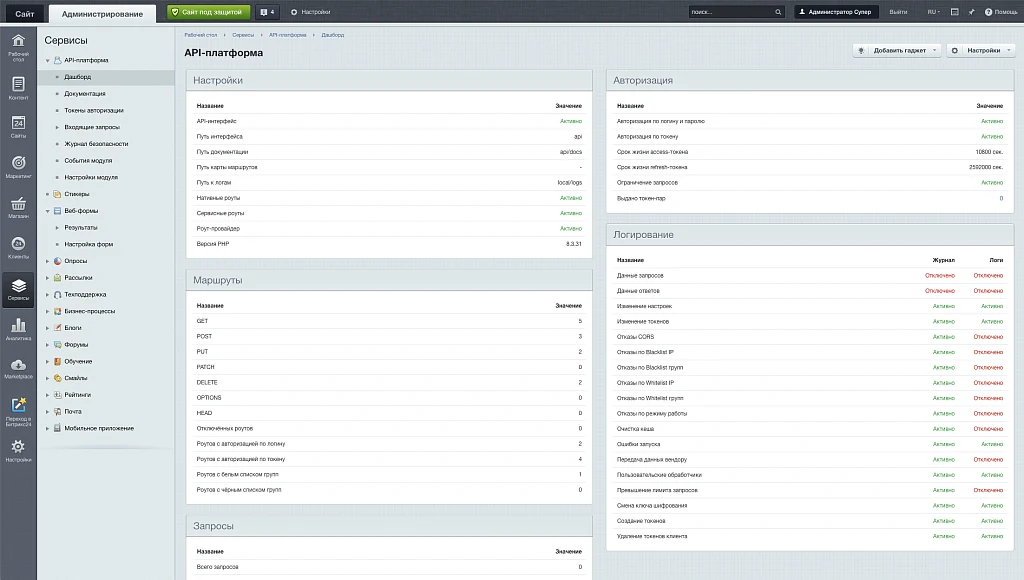Viewport: 1024px width, 580px height.
Task: Click the top bar Настройки button
Action: click(310, 12)
